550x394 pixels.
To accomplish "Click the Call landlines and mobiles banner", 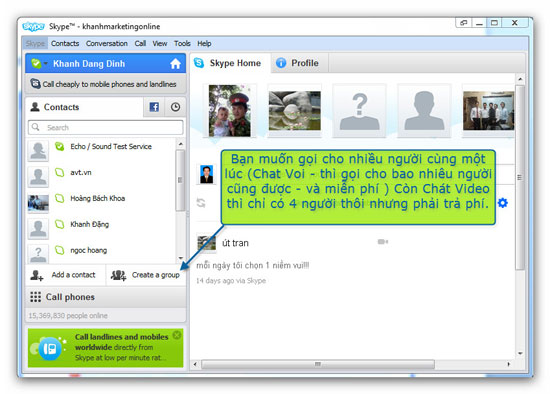I will tap(105, 348).
